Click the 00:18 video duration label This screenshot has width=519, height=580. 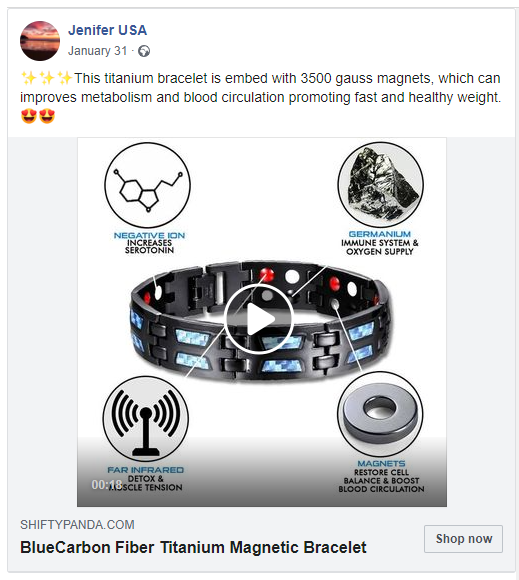[x=107, y=485]
